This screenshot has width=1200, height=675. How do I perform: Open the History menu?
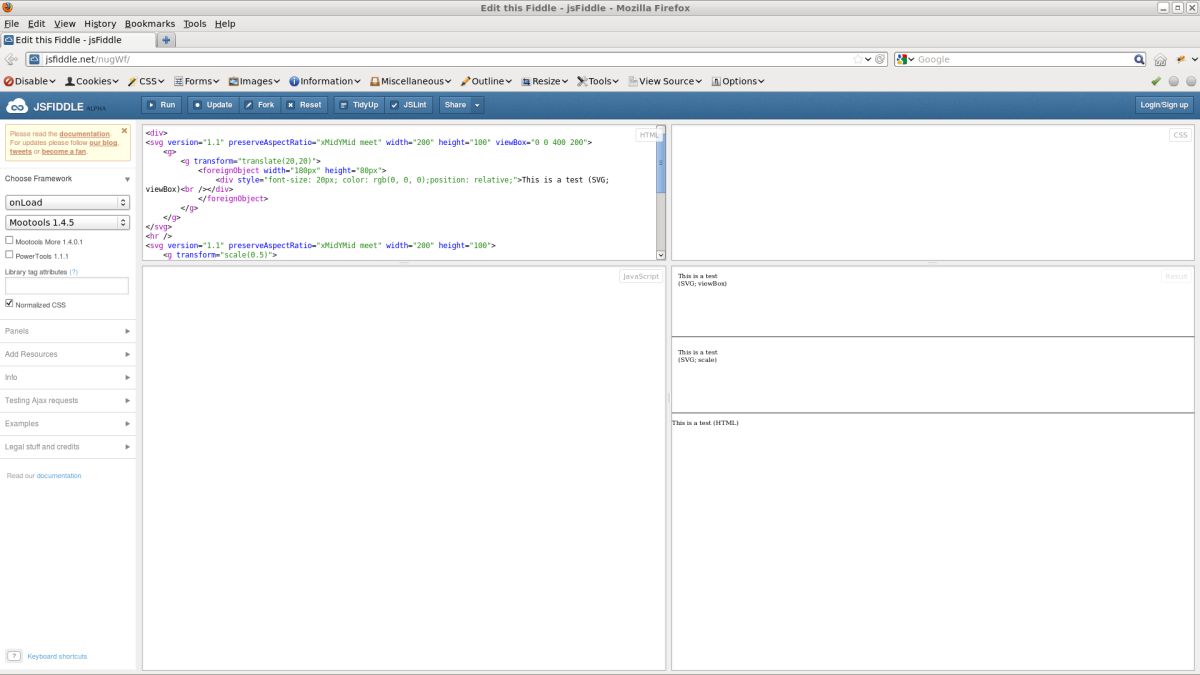coord(100,23)
